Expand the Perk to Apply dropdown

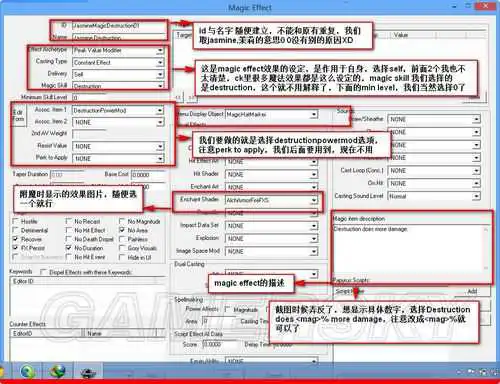118,159
